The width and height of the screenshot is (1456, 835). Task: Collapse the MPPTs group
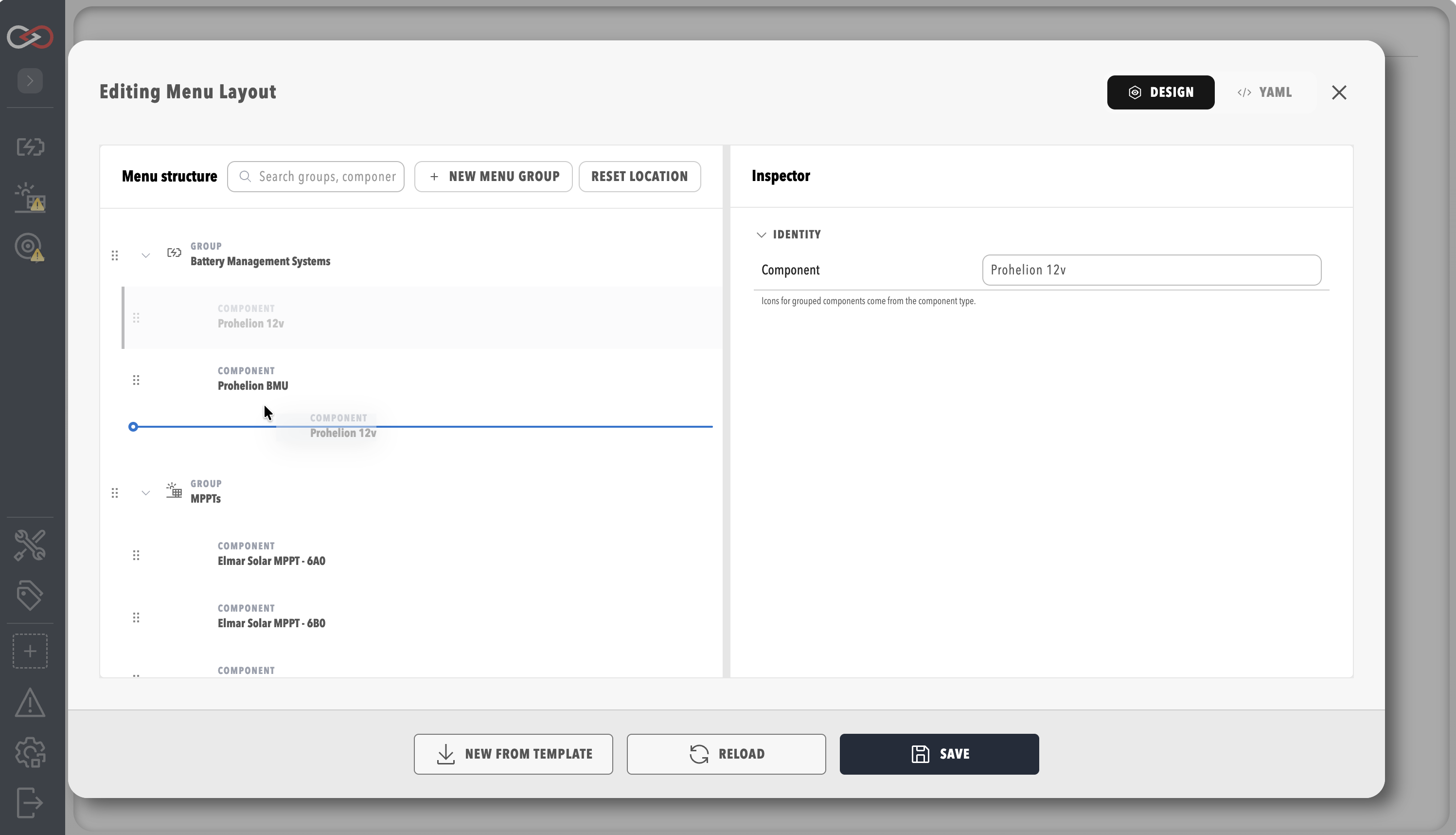[145, 493]
